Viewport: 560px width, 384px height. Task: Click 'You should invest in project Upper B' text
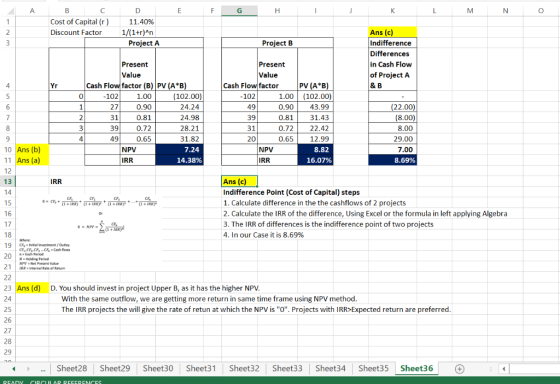pos(155,288)
